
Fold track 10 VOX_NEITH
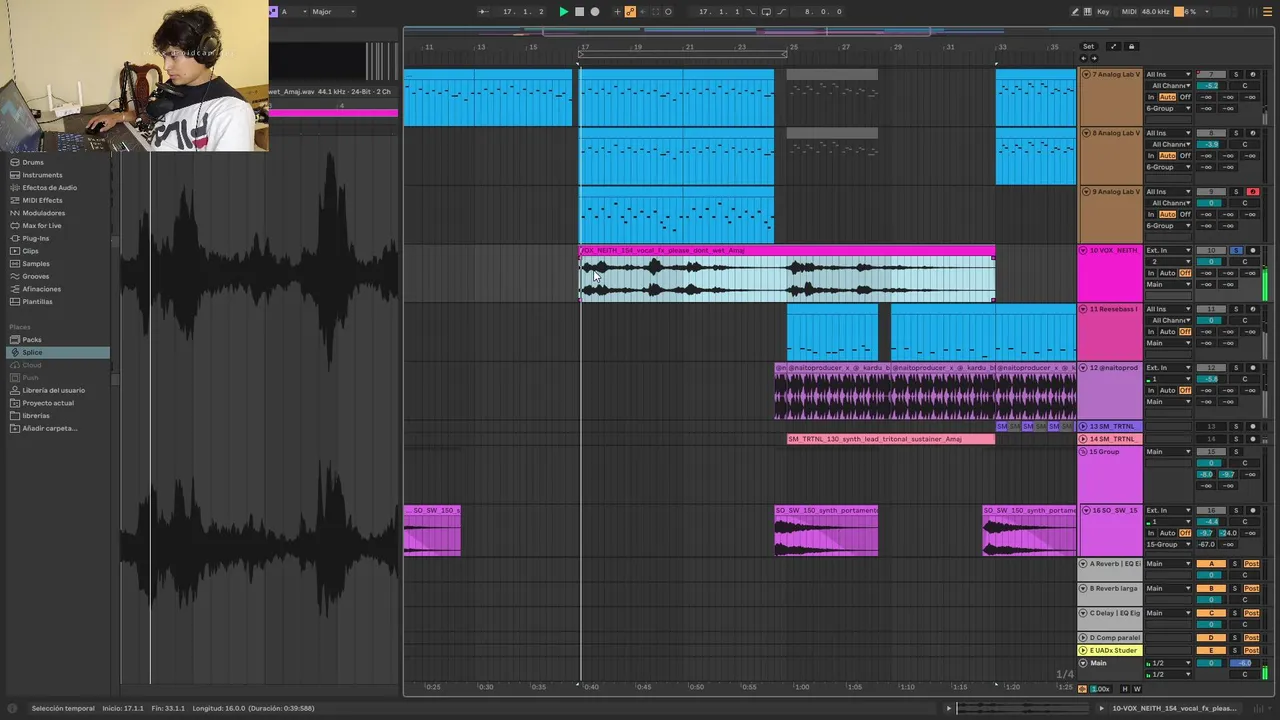coord(1085,250)
